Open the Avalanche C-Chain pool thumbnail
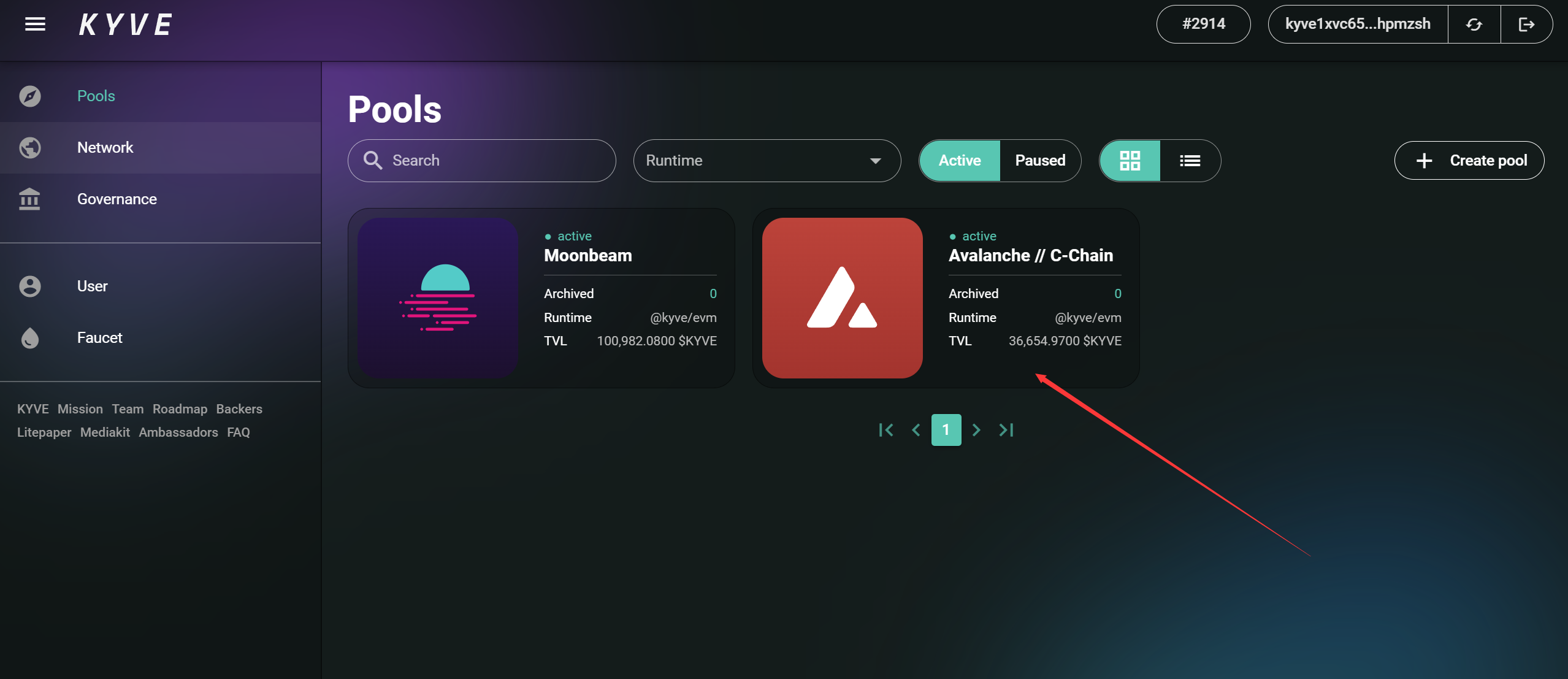This screenshot has width=1568, height=679. (x=842, y=298)
